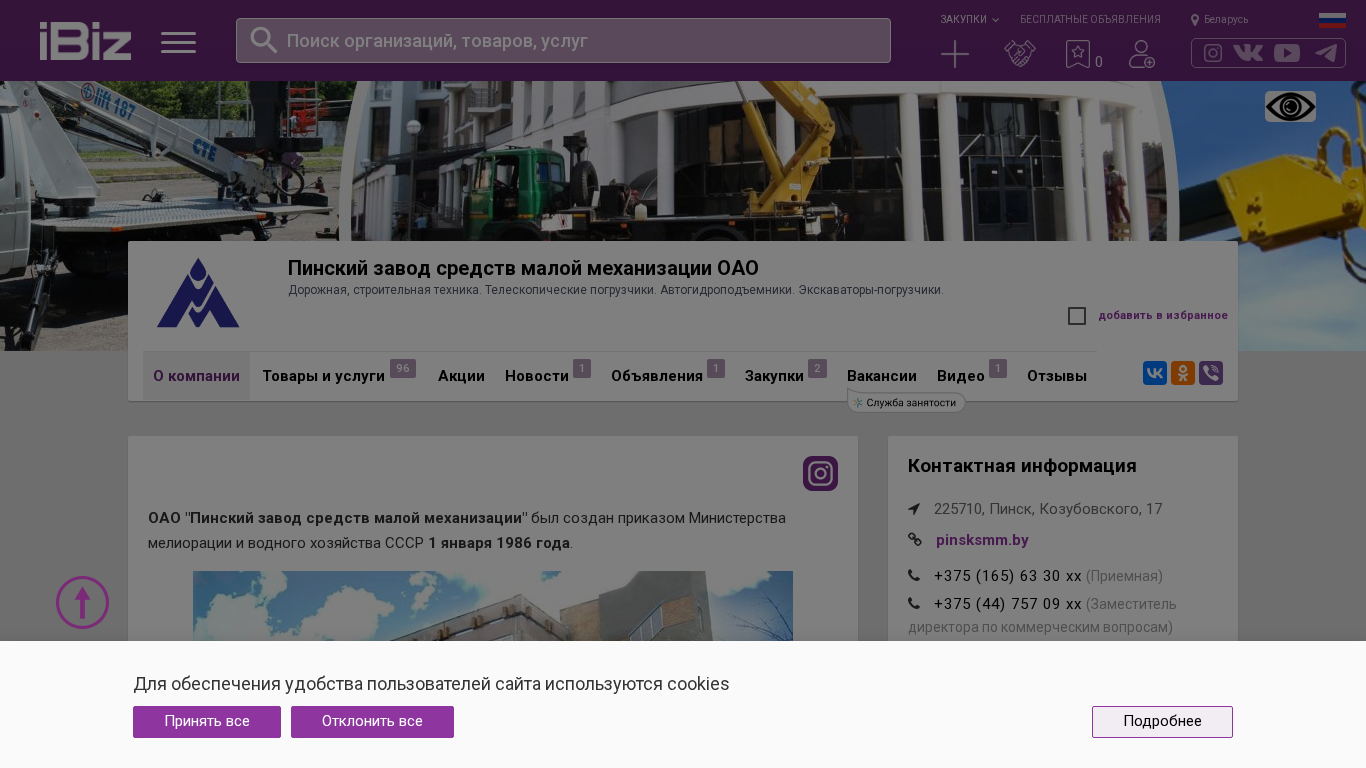Open YouTube link in header
Image resolution: width=1366 pixels, height=768 pixels.
[x=1287, y=53]
